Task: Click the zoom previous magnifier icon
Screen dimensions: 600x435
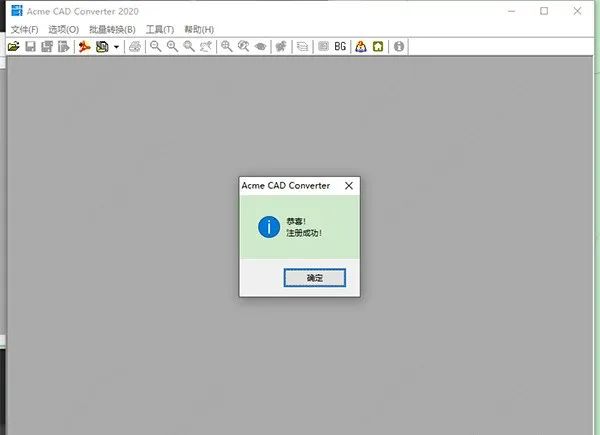Action: point(243,47)
